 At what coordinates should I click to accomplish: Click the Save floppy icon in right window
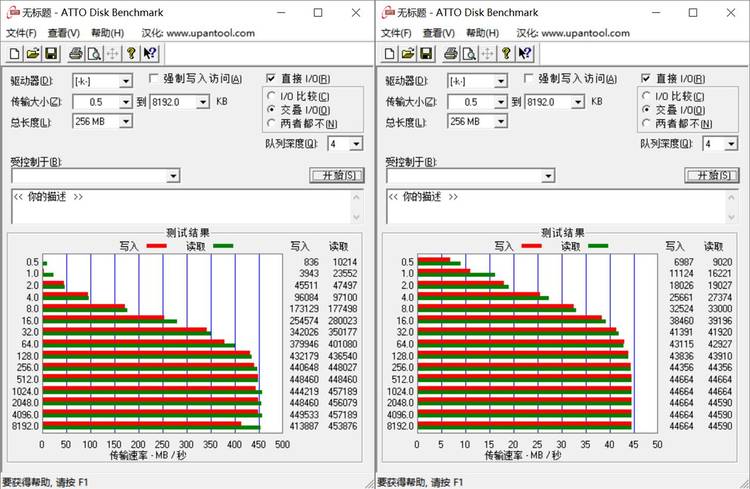point(426,53)
